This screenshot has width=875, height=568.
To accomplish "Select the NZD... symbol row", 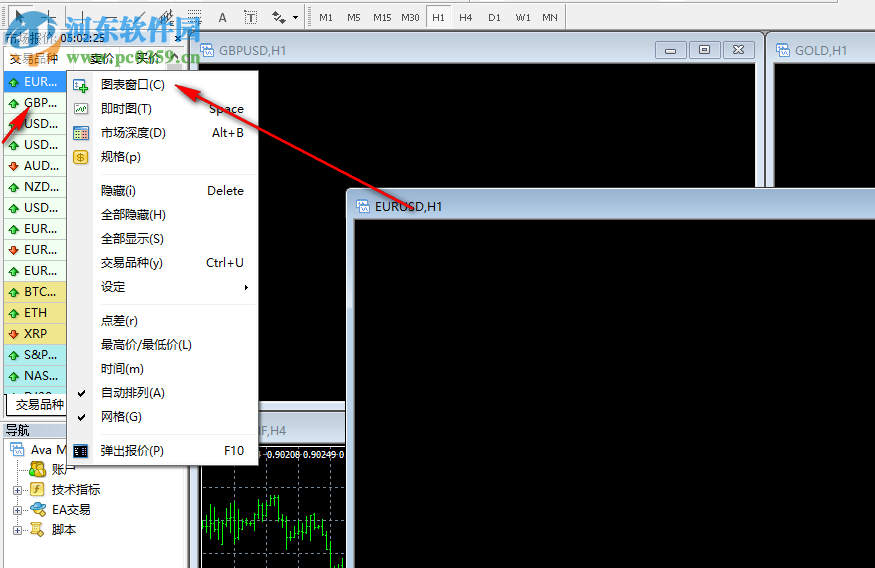I will point(35,186).
